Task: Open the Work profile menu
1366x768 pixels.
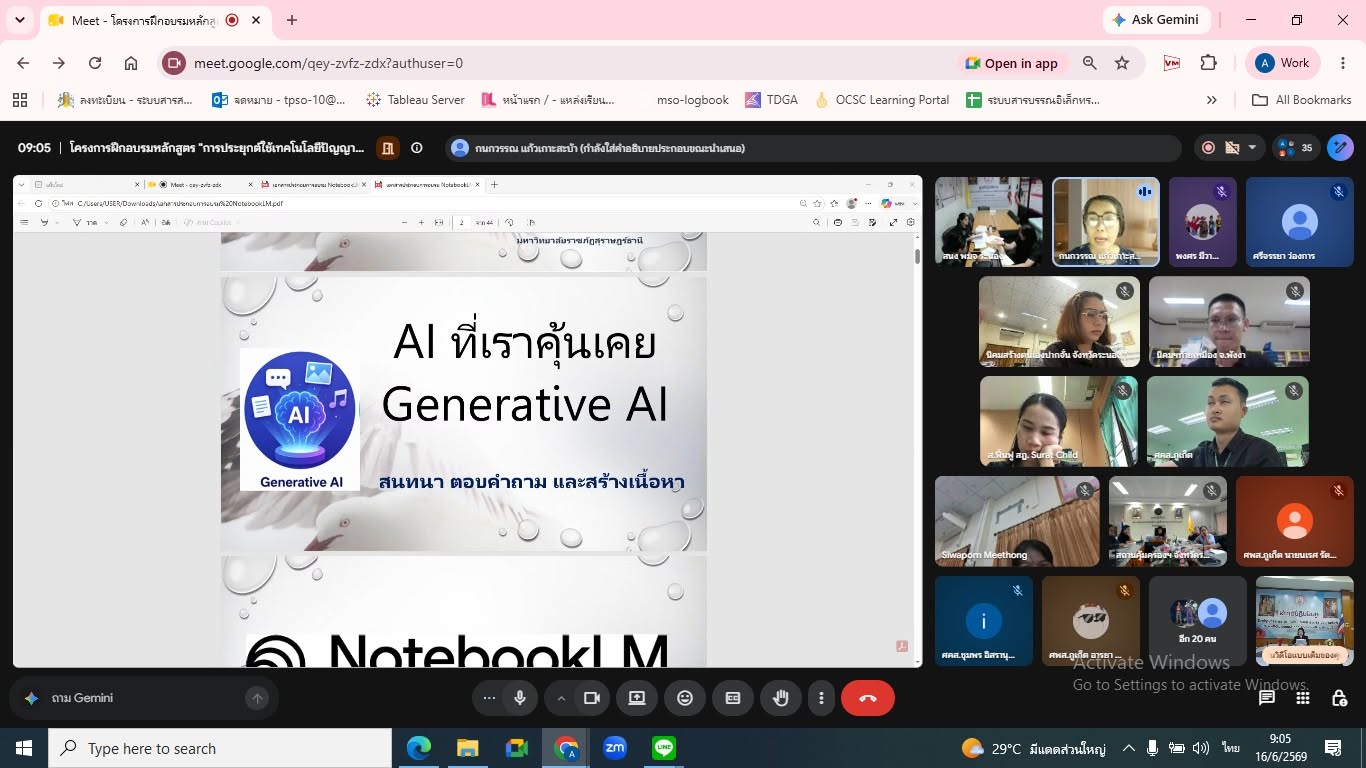Action: click(x=1284, y=63)
